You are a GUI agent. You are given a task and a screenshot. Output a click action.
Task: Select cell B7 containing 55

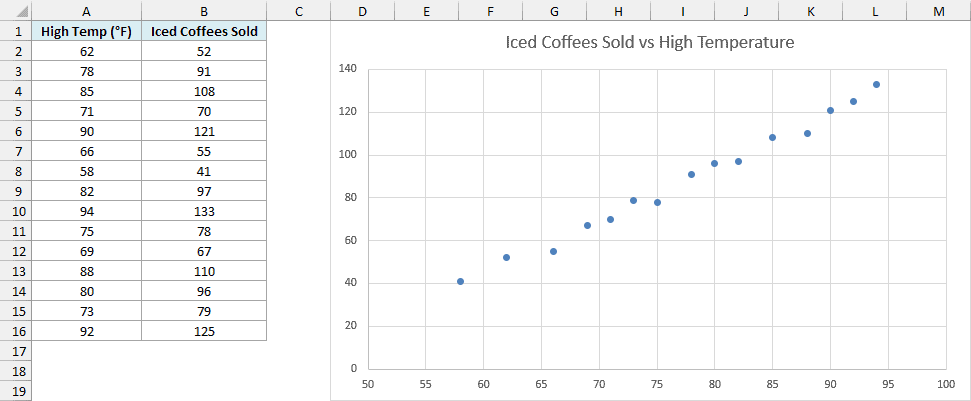(x=204, y=152)
